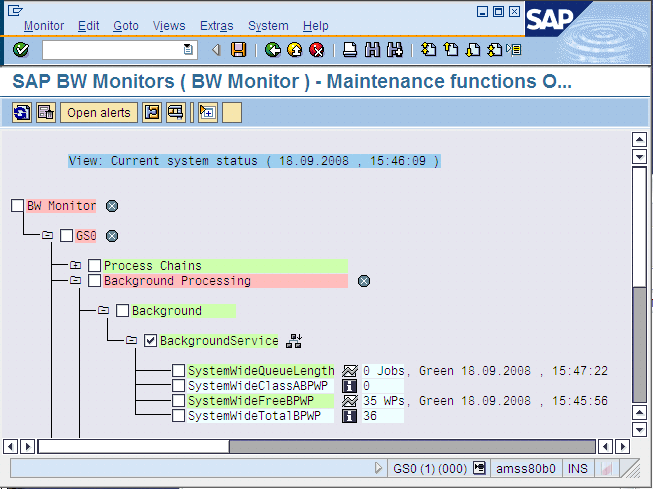Click the yellow Exit arrow icon

pyautogui.click(x=294, y=49)
